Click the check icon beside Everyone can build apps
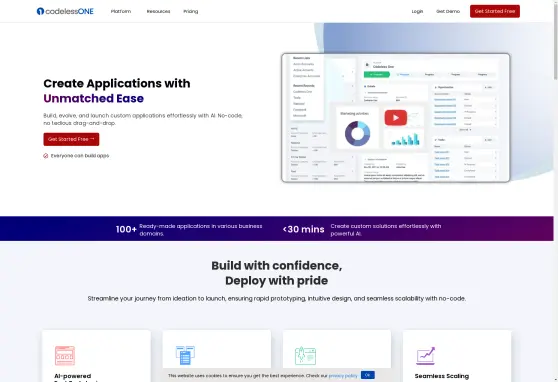The image size is (558, 382). coord(46,156)
